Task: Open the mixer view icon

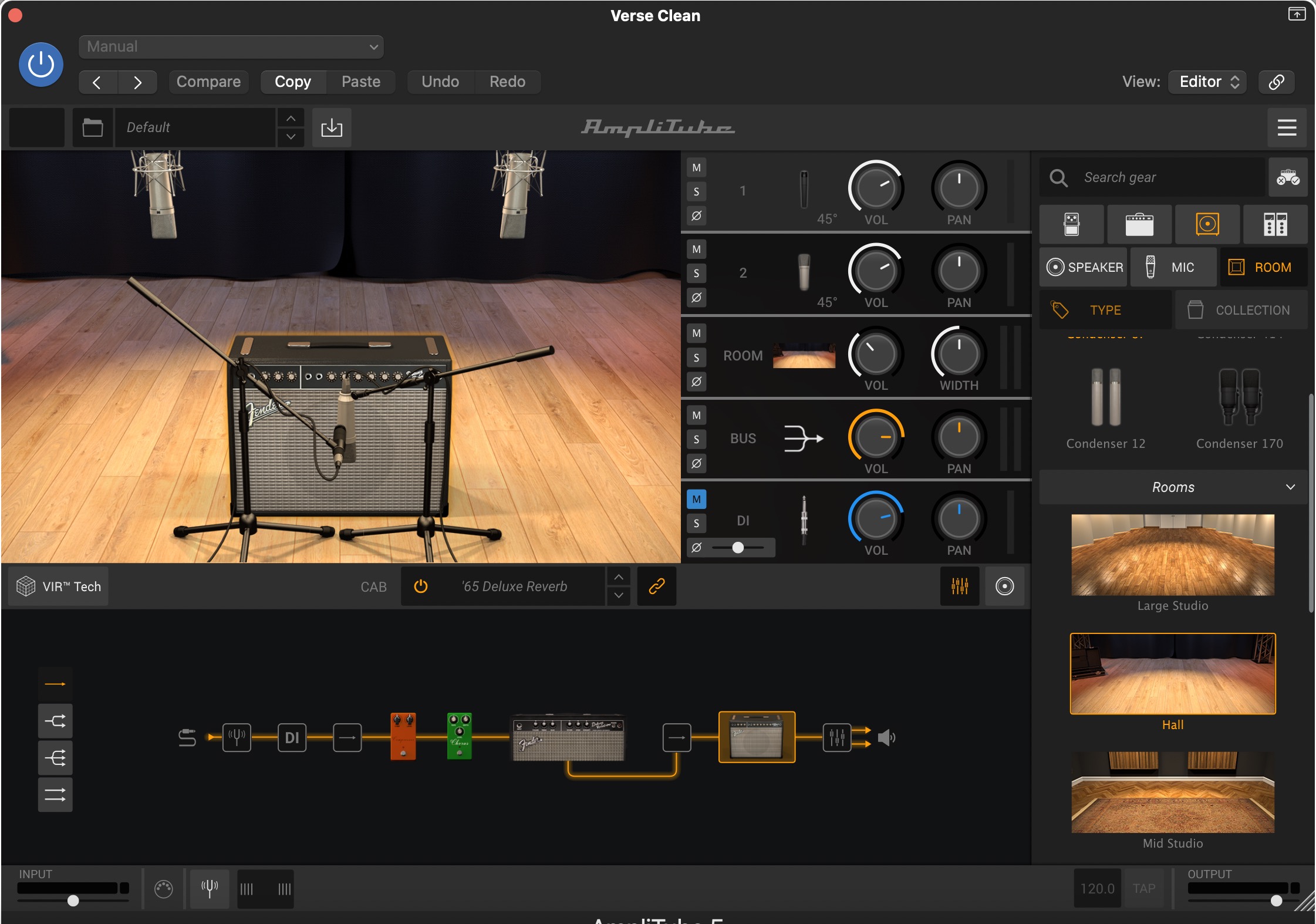Action: pyautogui.click(x=960, y=586)
